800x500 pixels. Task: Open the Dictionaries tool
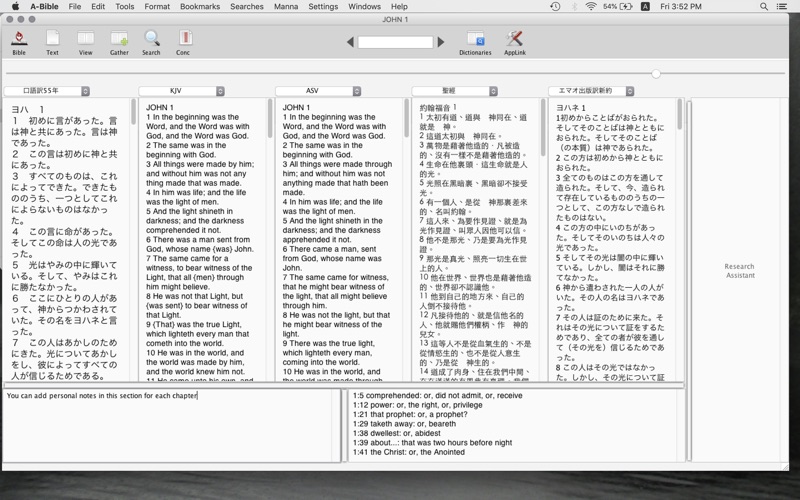click(x=475, y=42)
